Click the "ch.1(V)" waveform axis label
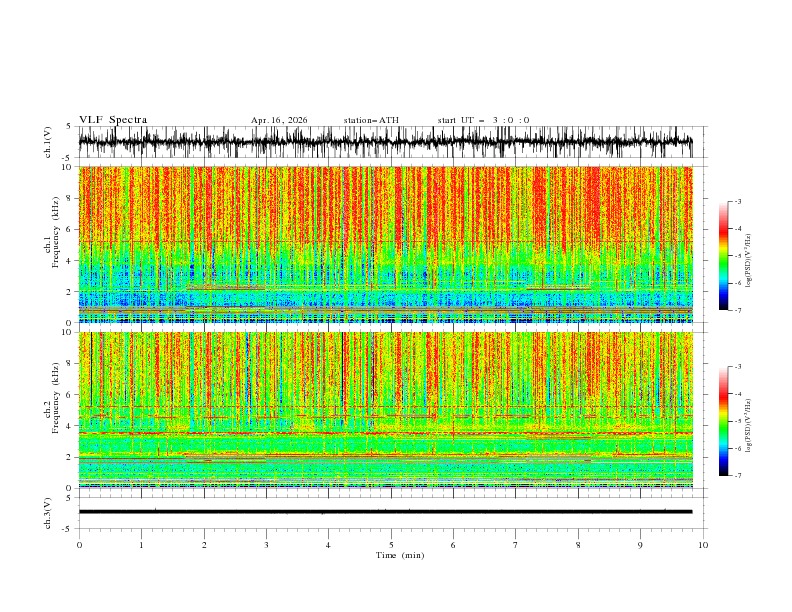The height and width of the screenshot is (612, 792). pos(48,142)
